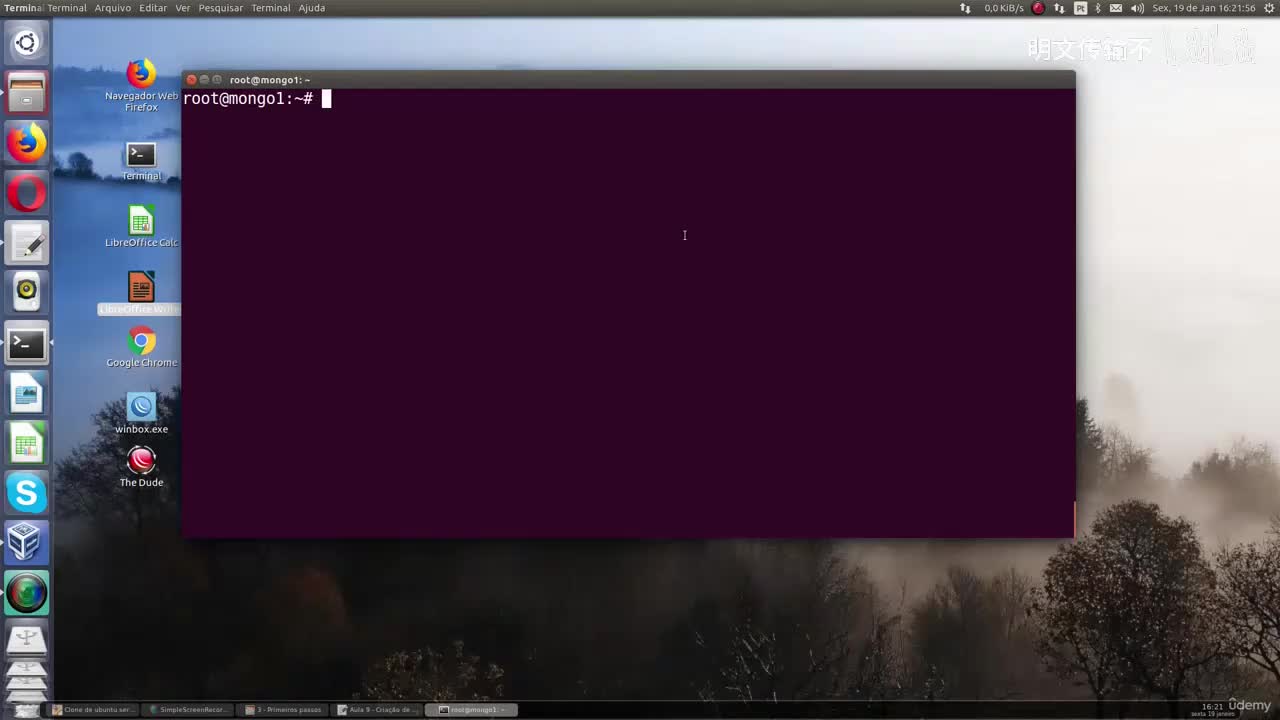Launch VirtualBox from the dock

point(26,543)
